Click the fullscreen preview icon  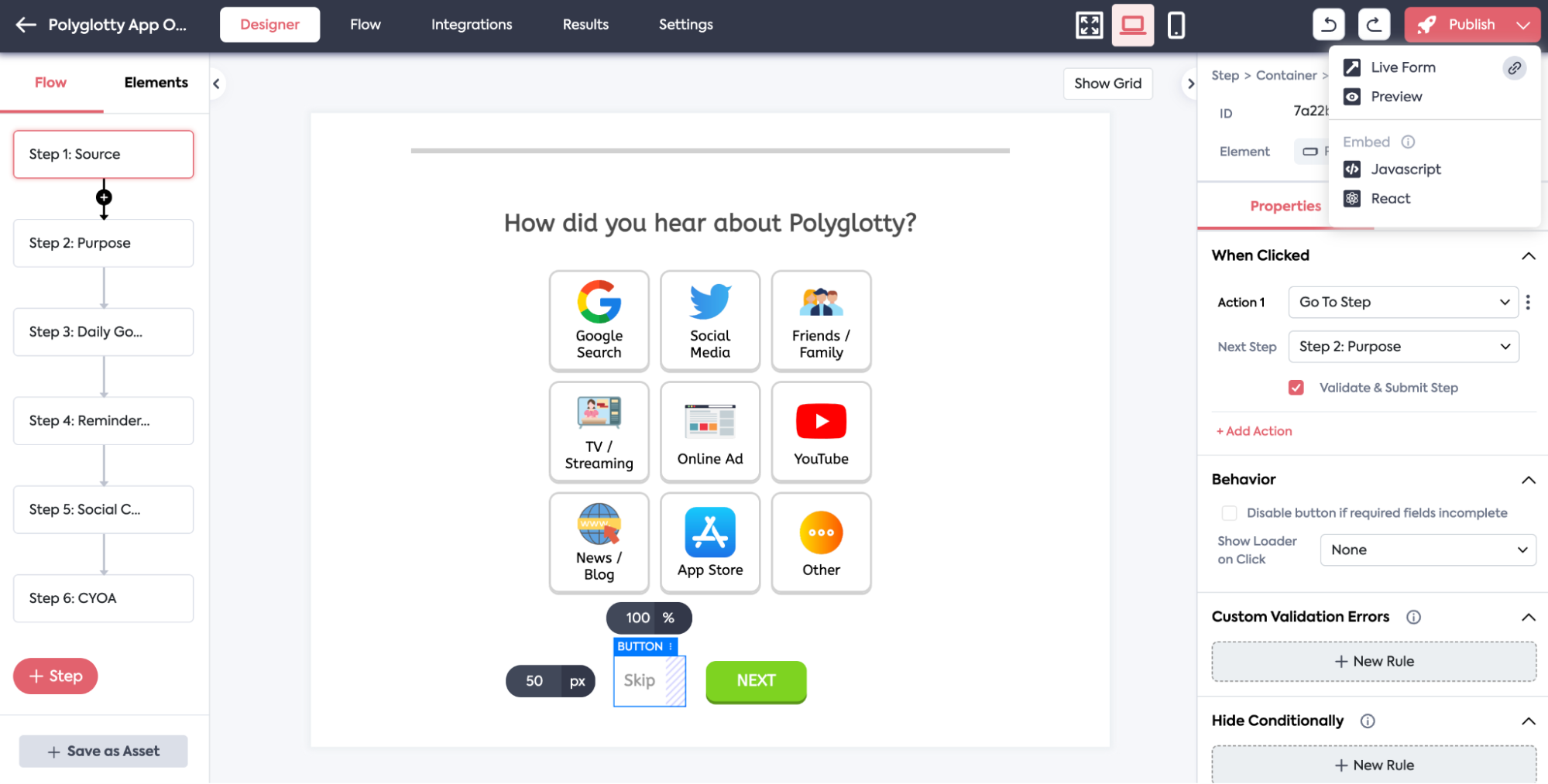[x=1089, y=24]
